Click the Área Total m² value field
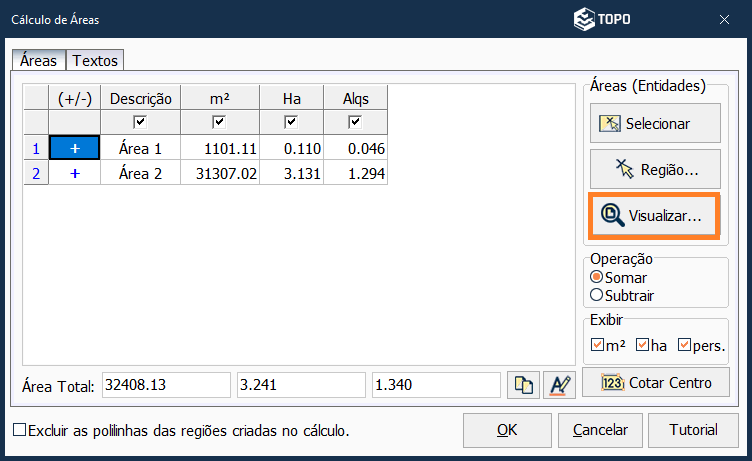This screenshot has height=461, width=752. pos(165,386)
